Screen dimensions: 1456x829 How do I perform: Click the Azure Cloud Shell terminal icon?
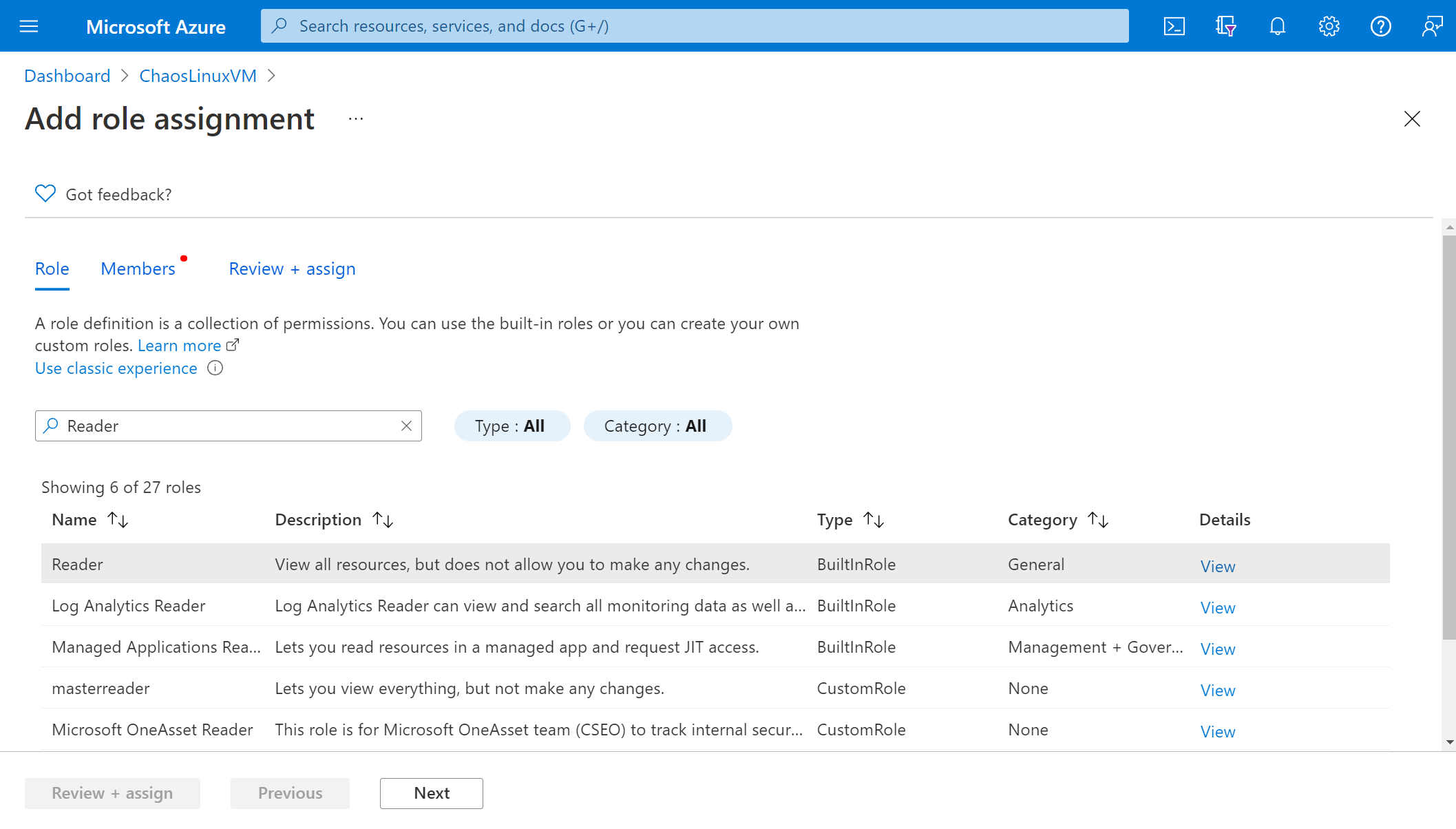coord(1175,25)
